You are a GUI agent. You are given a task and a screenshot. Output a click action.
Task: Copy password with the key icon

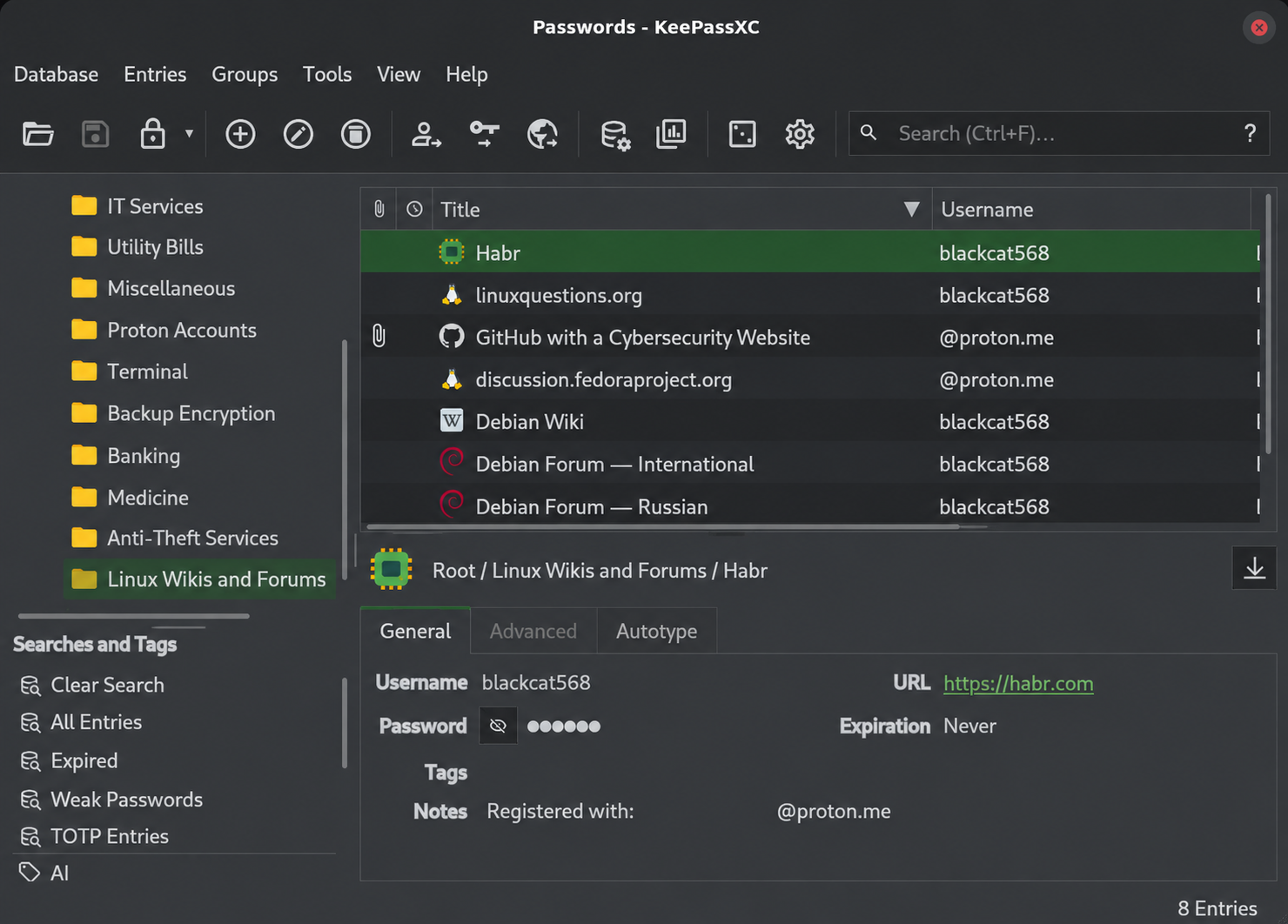click(x=484, y=134)
